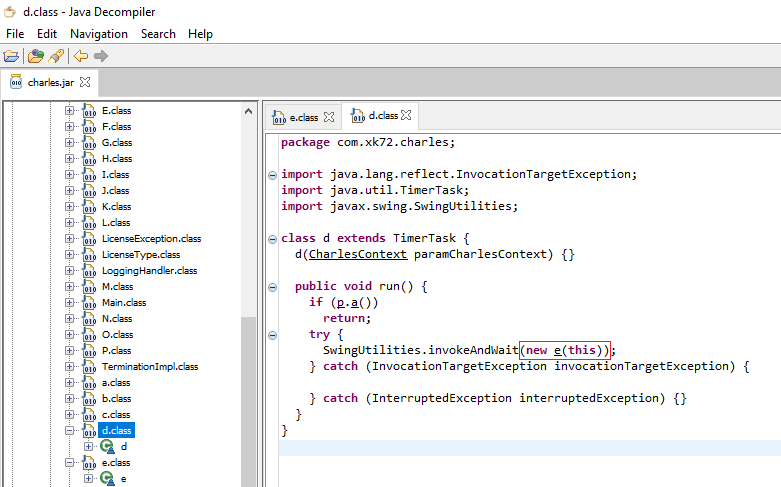Click the LicenseException.class file icon

(89, 239)
